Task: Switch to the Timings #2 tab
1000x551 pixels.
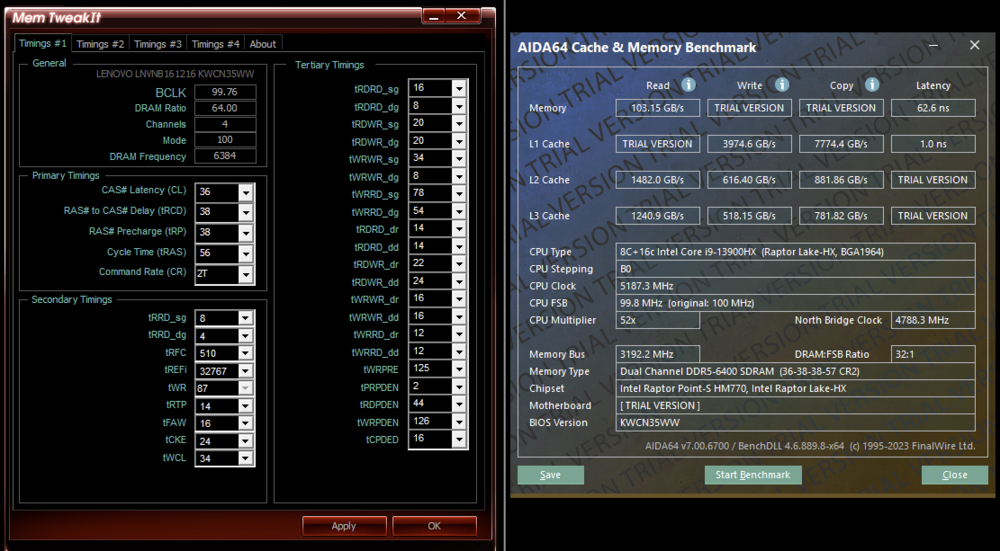Action: 100,44
